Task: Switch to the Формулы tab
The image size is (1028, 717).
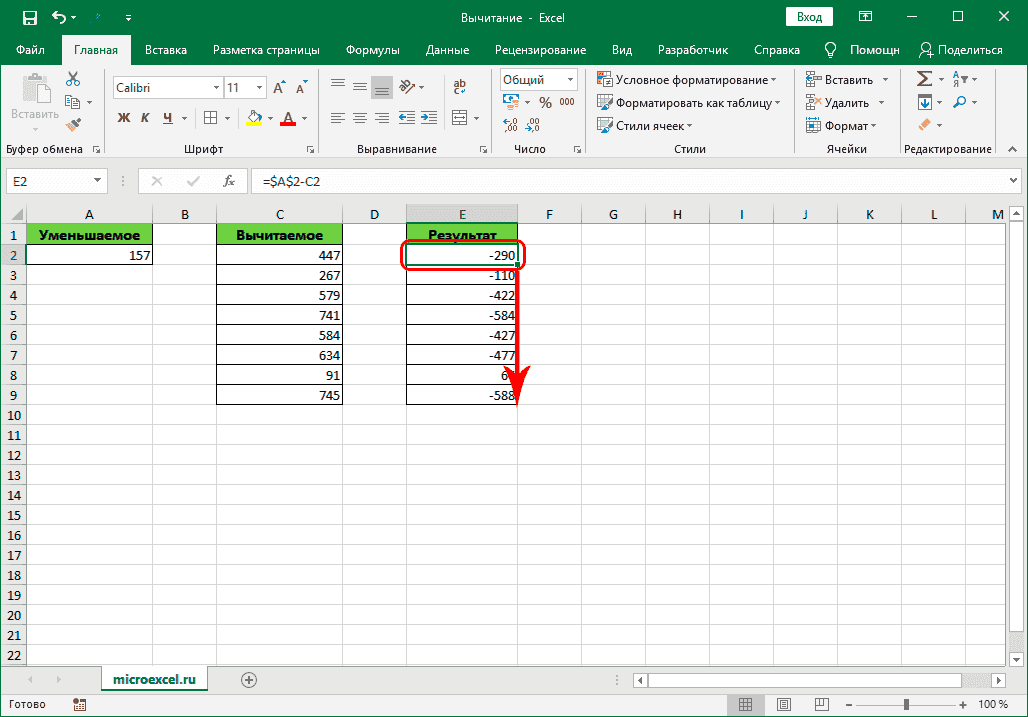Action: point(372,50)
